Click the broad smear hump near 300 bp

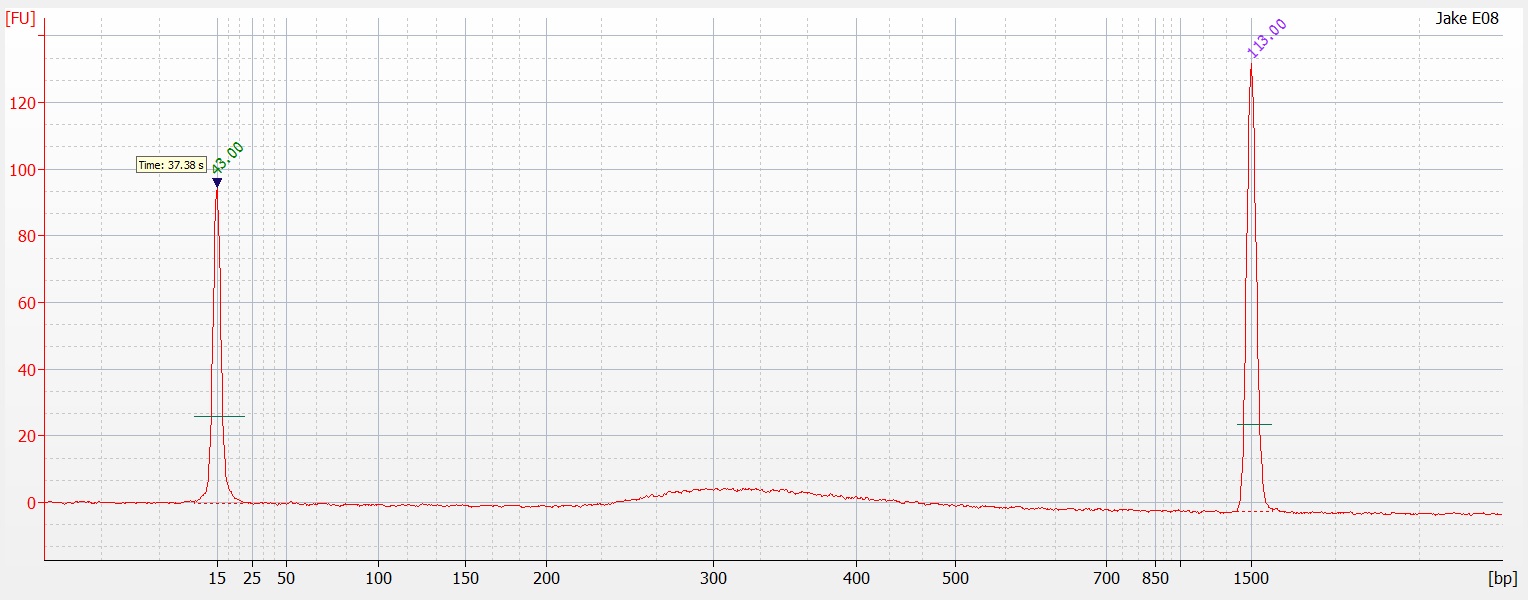point(730,490)
